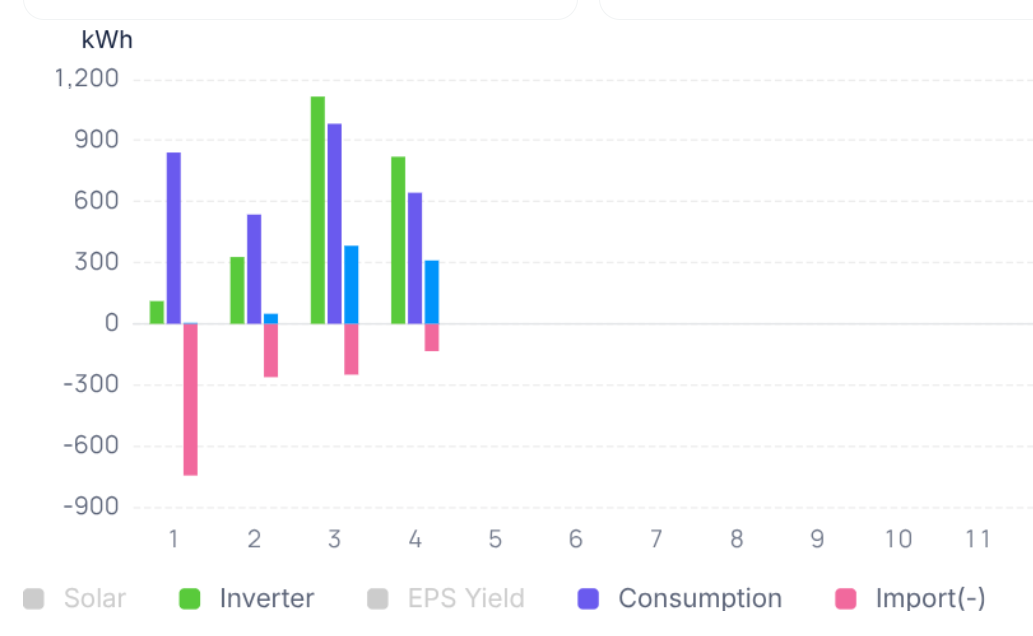
Task: Click month 2 green Inverter bar
Action: [237, 290]
